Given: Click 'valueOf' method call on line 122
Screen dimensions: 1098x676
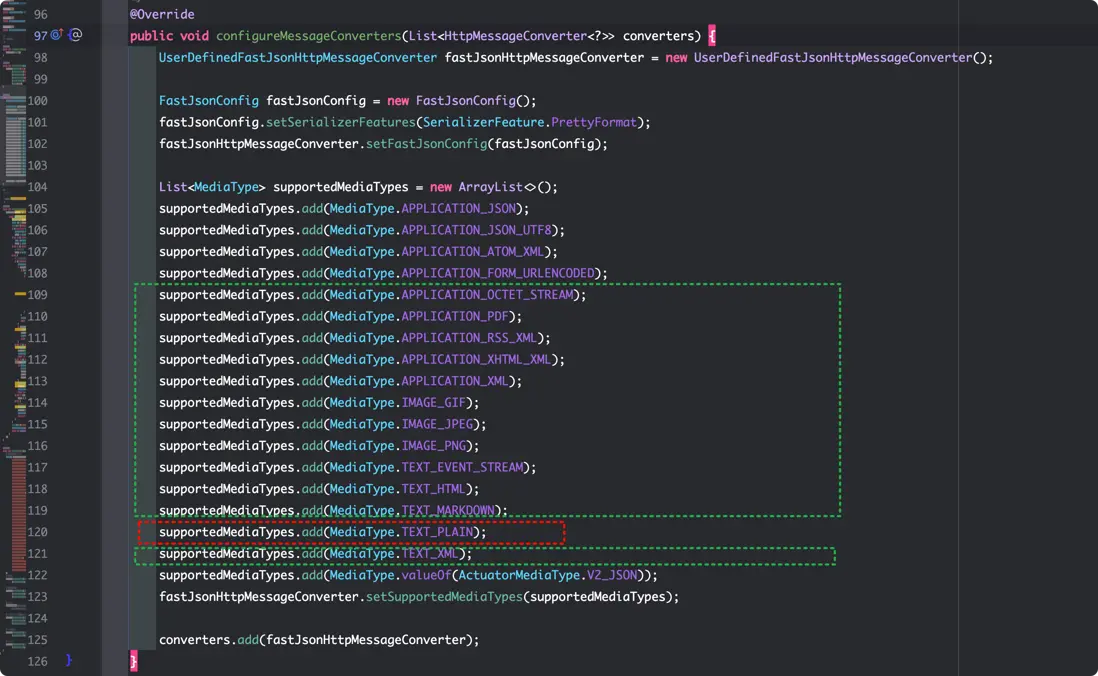Looking at the screenshot, I should (426, 575).
